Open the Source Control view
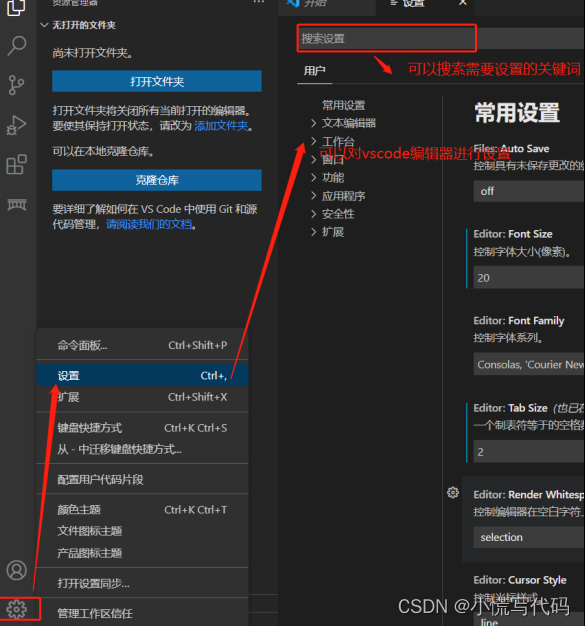Viewport: 585px width, 626px height. 16,85
